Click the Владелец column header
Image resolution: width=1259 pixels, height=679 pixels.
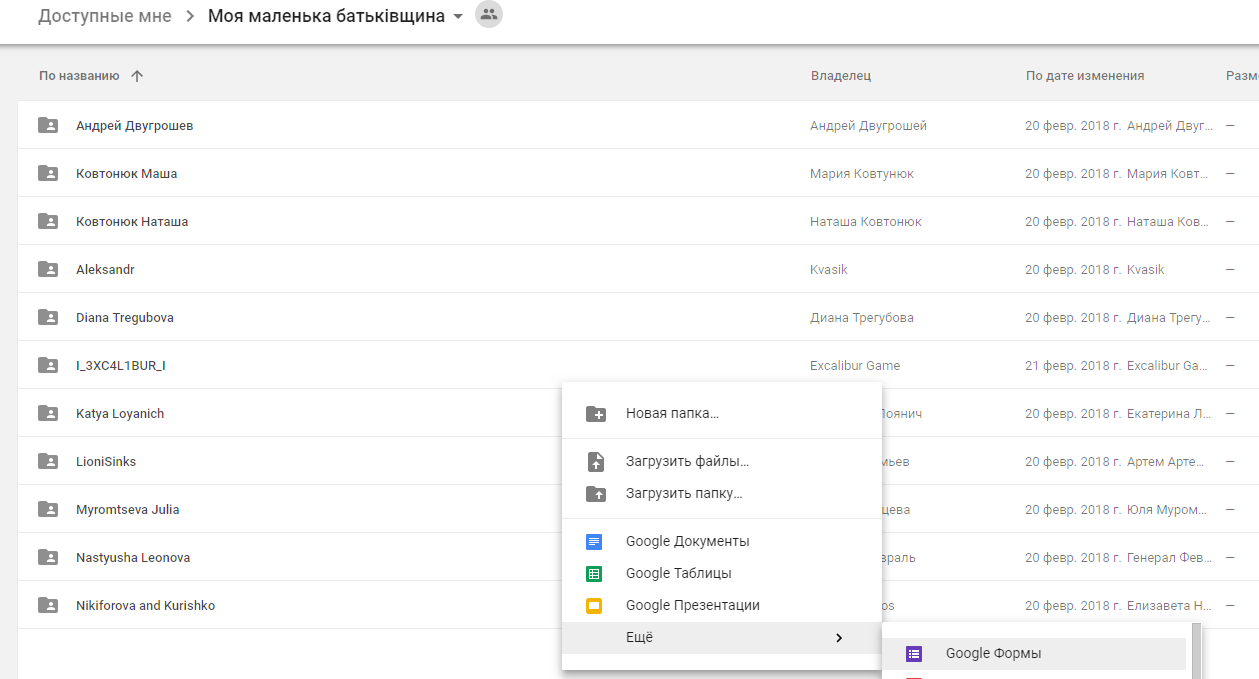840,76
